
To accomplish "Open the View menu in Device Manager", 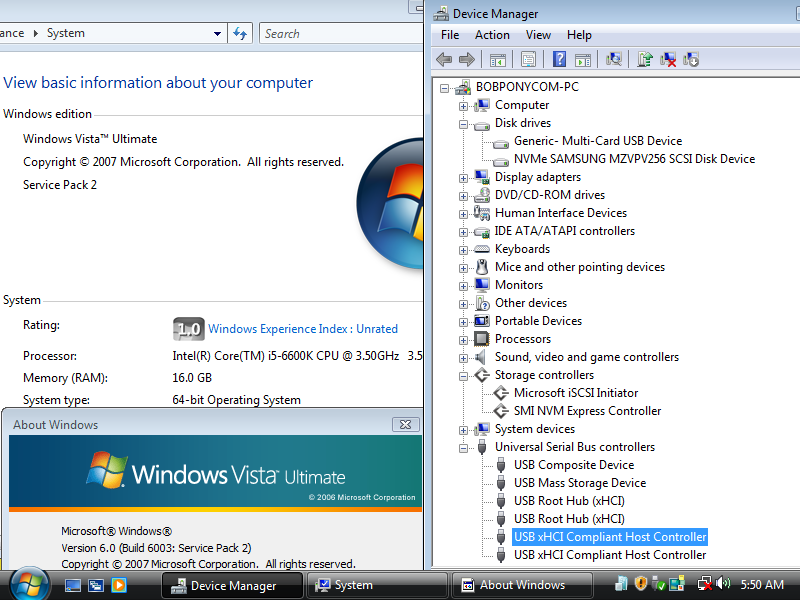I will 538,35.
